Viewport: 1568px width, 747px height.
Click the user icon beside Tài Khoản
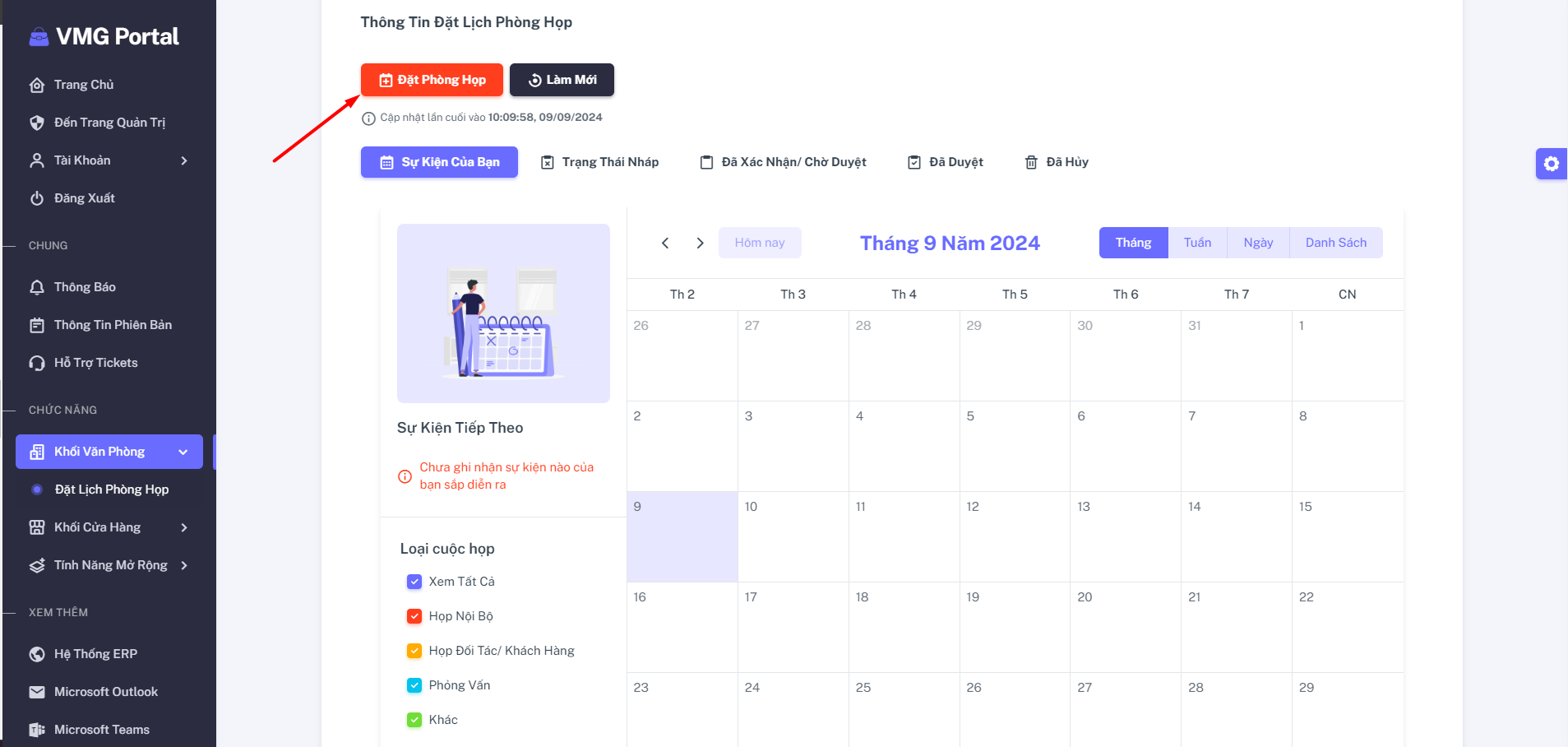pos(37,161)
